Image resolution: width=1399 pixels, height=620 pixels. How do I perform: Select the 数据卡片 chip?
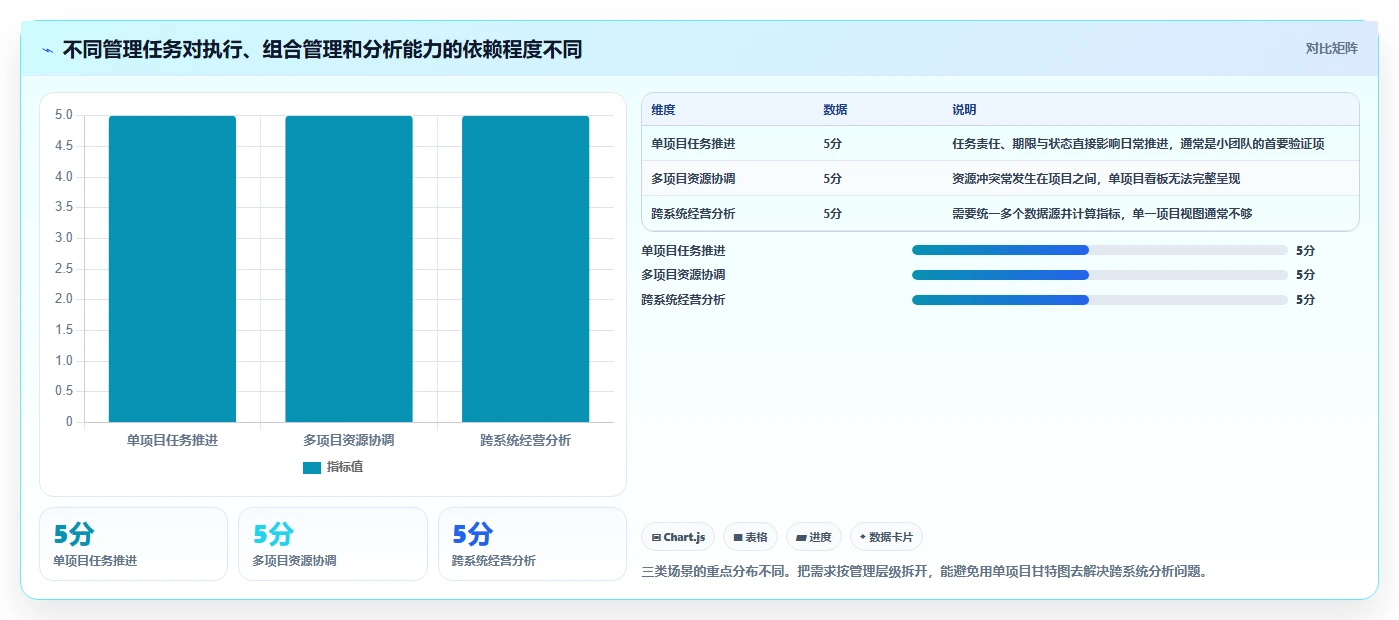pos(886,537)
